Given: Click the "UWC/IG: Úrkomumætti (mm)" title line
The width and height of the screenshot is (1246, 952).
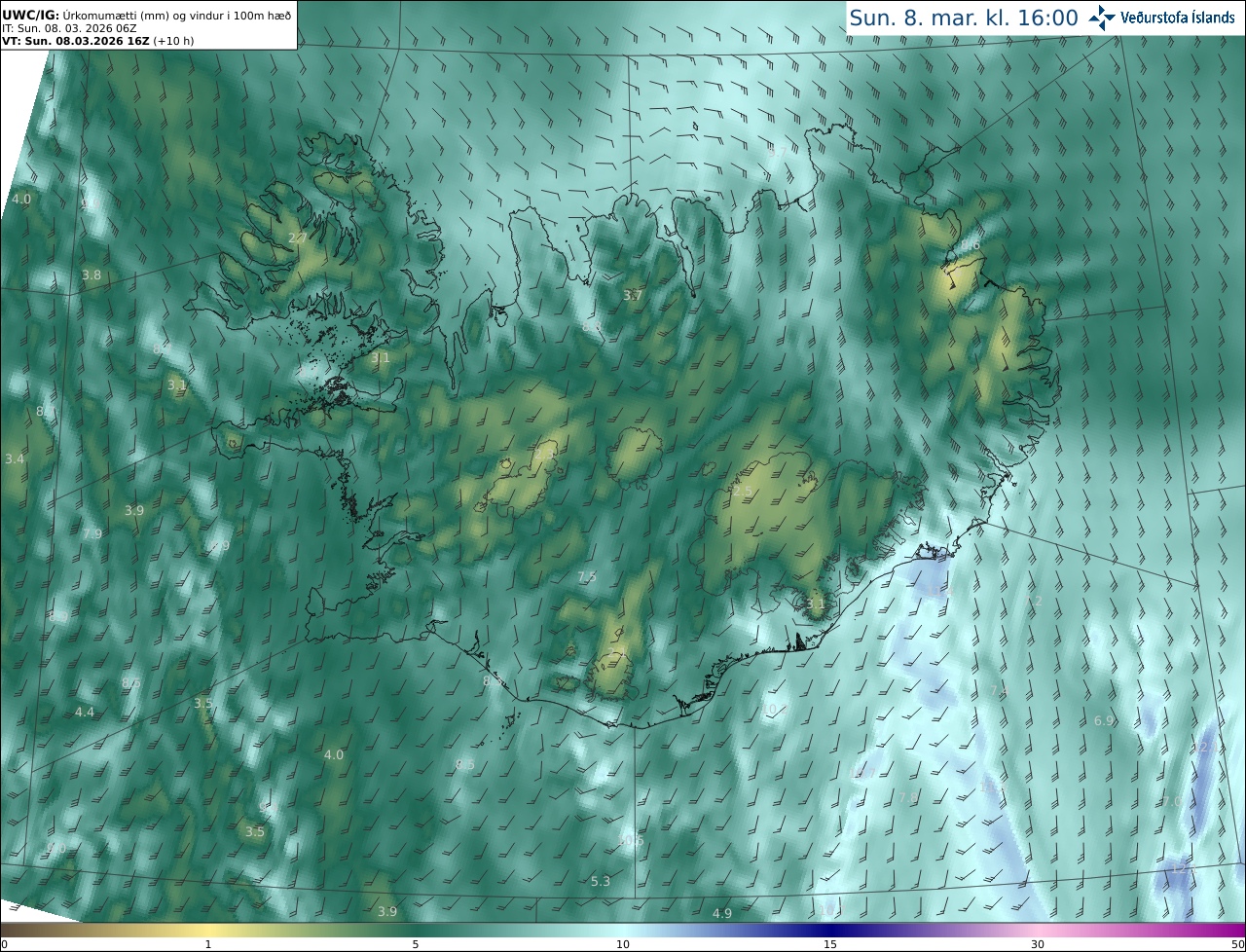Looking at the screenshot, I should tap(146, 16).
